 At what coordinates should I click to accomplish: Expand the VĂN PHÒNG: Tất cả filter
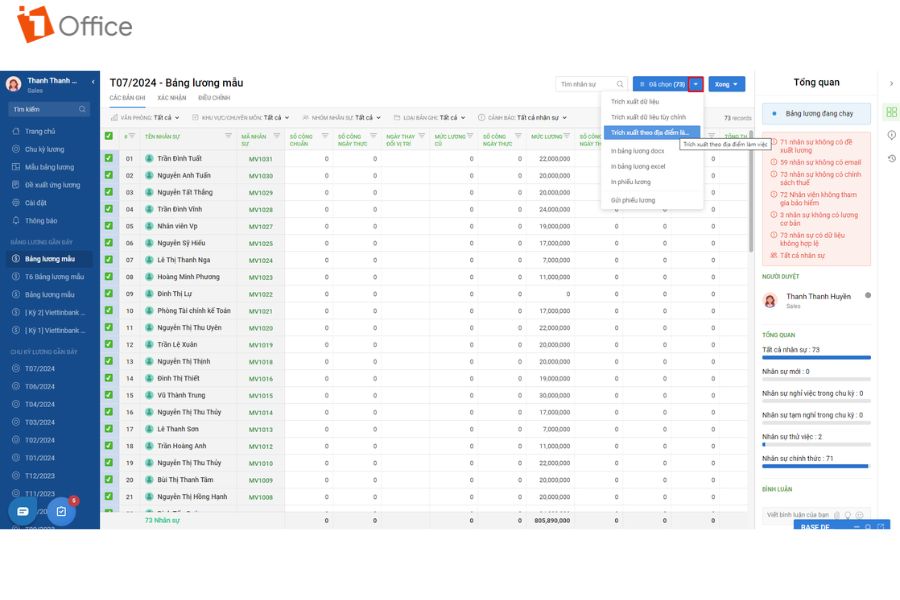click(145, 118)
